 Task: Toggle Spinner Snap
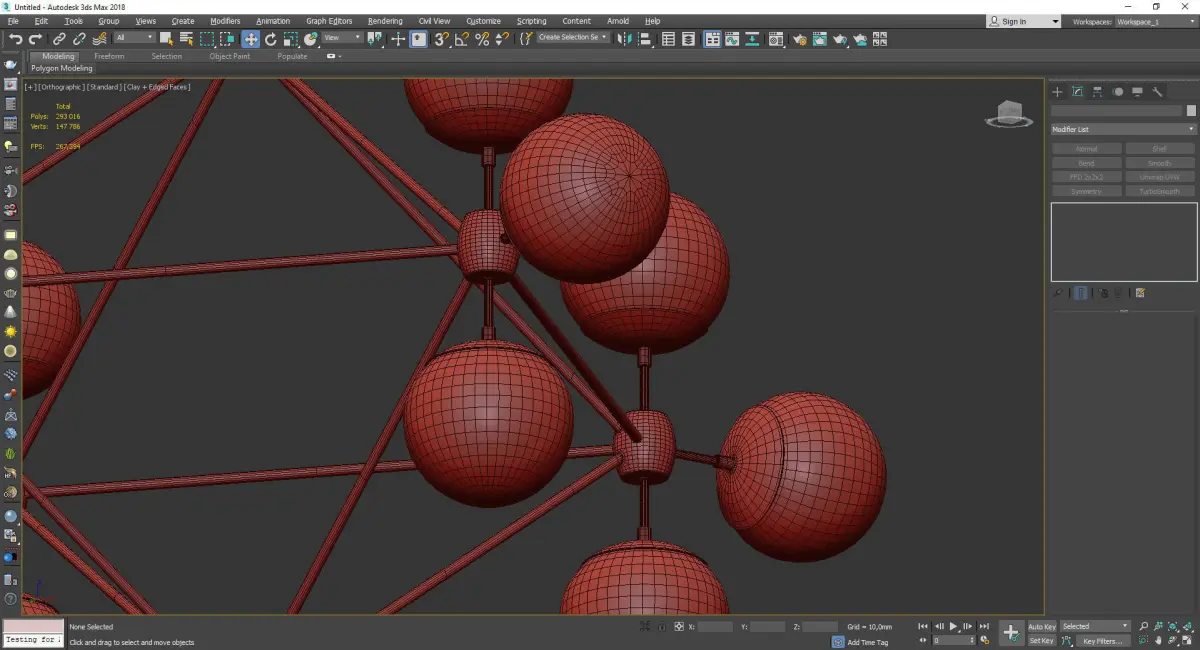tap(502, 39)
